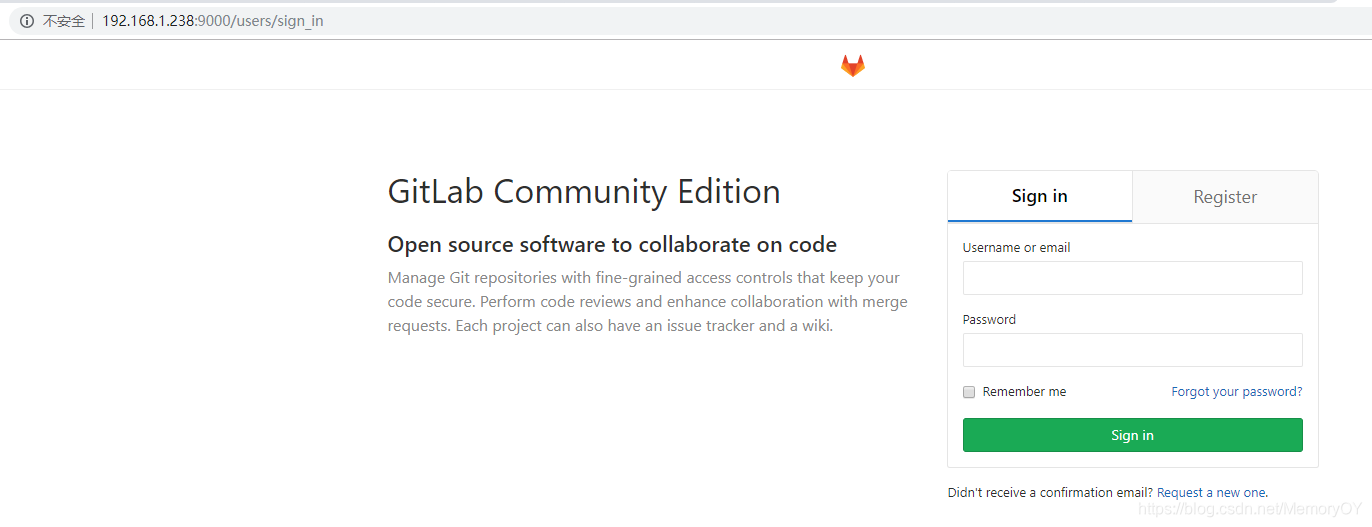Click the Manage Git repositories description paragraph
This screenshot has height=527, width=1372.
click(648, 302)
